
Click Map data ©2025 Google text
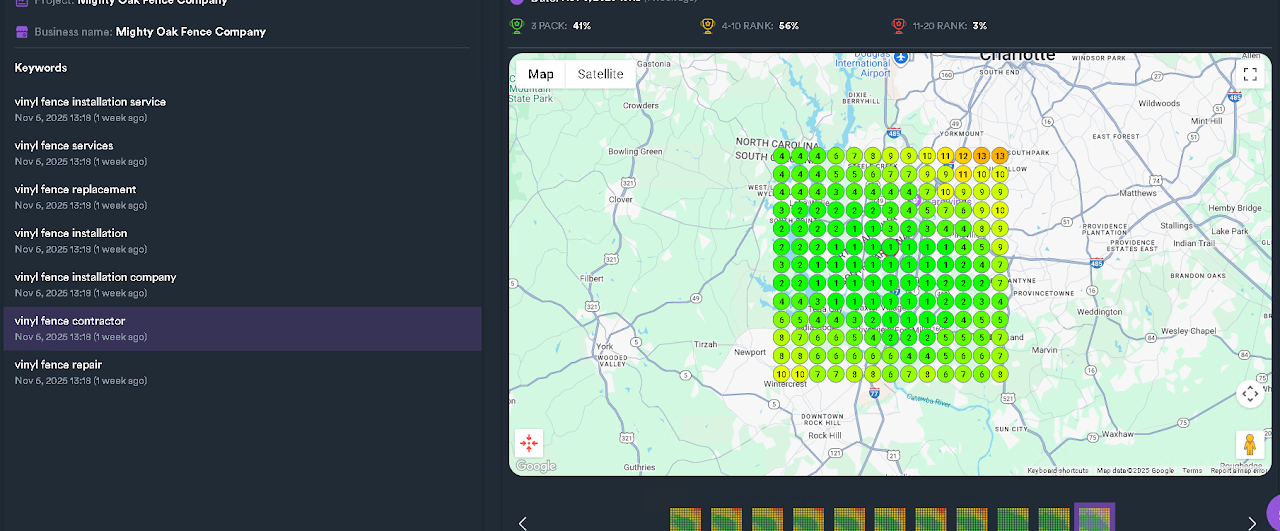1135,470
